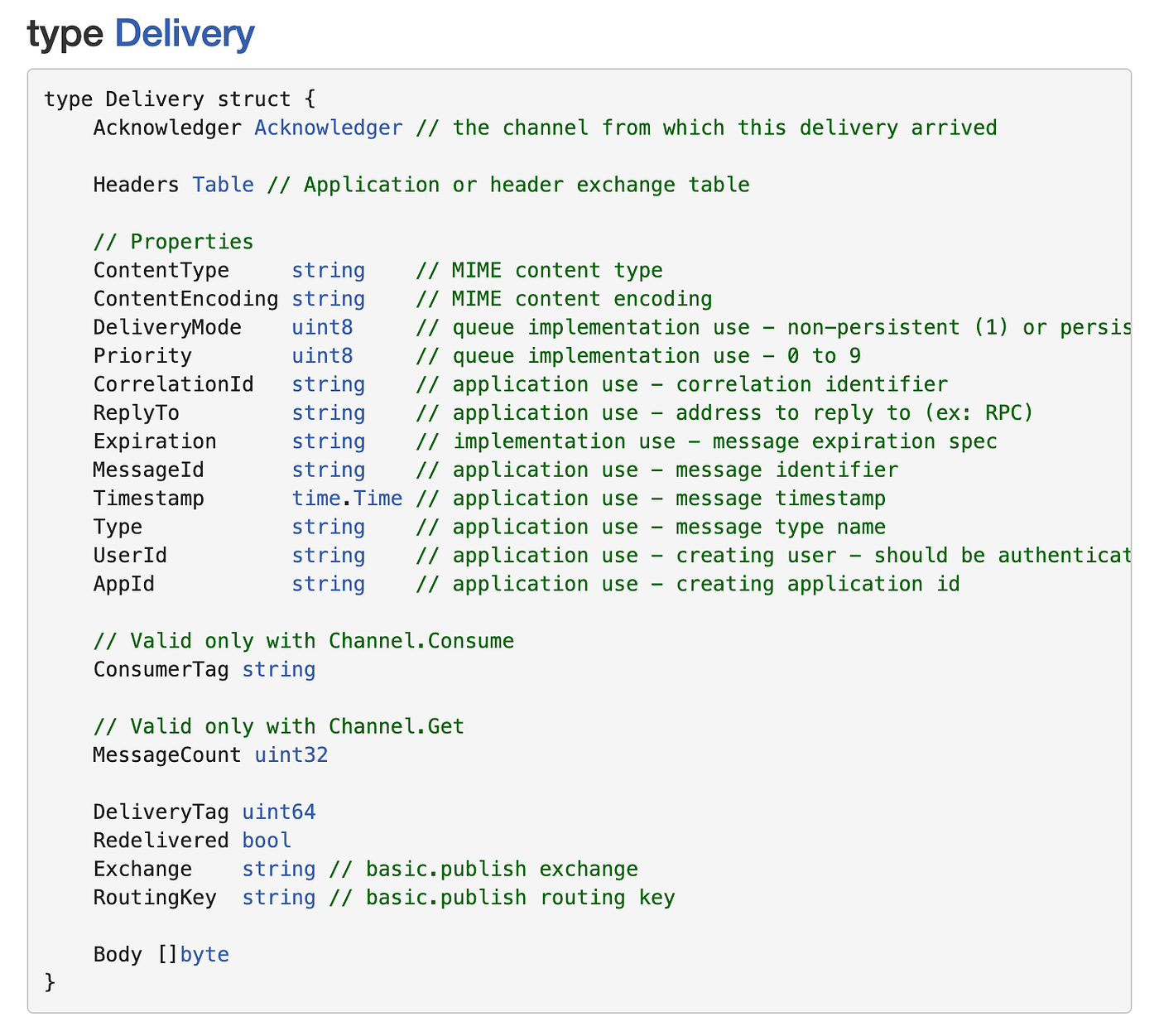Open the string link for AppId
The width and height of the screenshot is (1159, 1036).
(x=328, y=584)
